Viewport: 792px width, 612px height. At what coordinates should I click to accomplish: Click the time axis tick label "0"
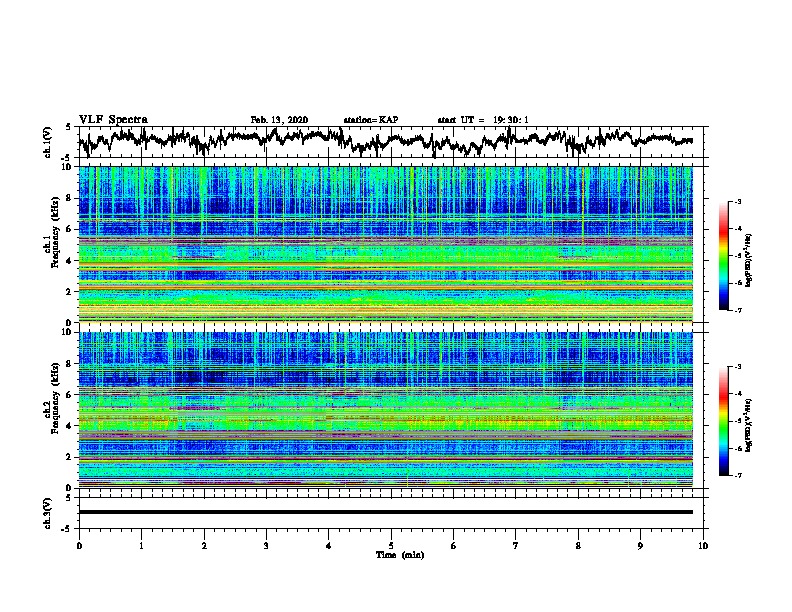79,546
